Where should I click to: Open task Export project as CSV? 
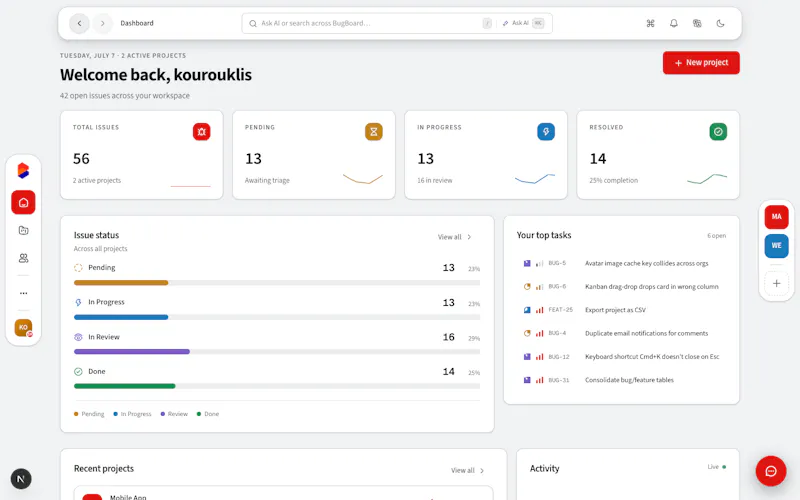[621, 310]
